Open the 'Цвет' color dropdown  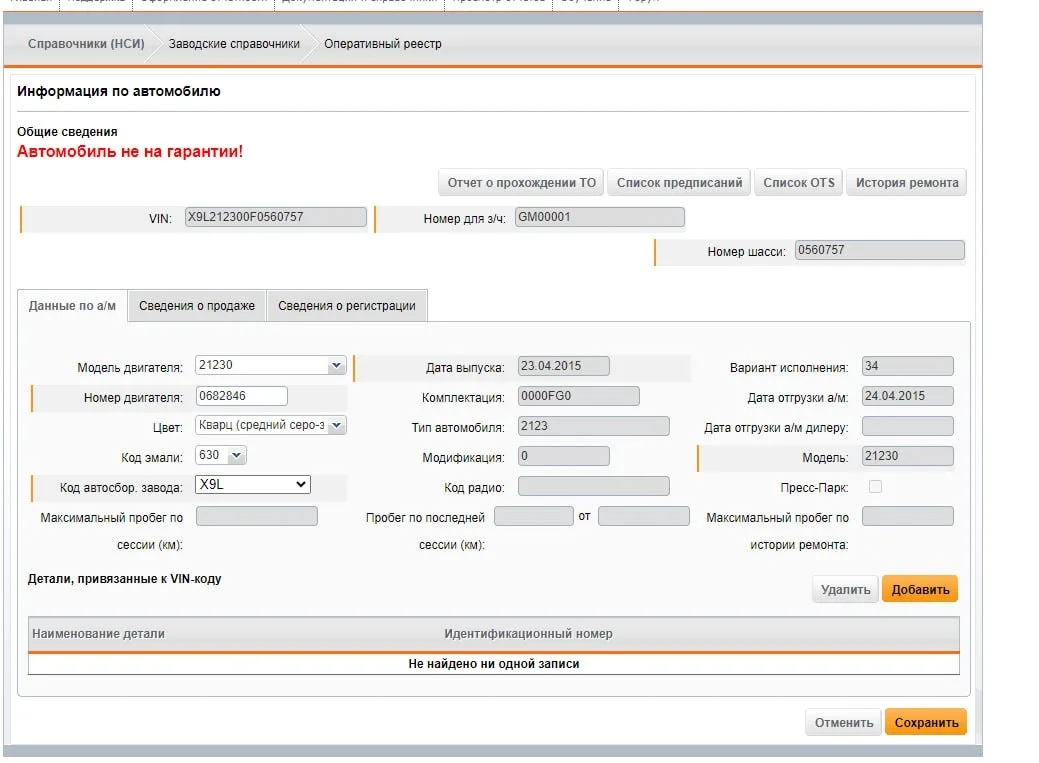tap(336, 426)
